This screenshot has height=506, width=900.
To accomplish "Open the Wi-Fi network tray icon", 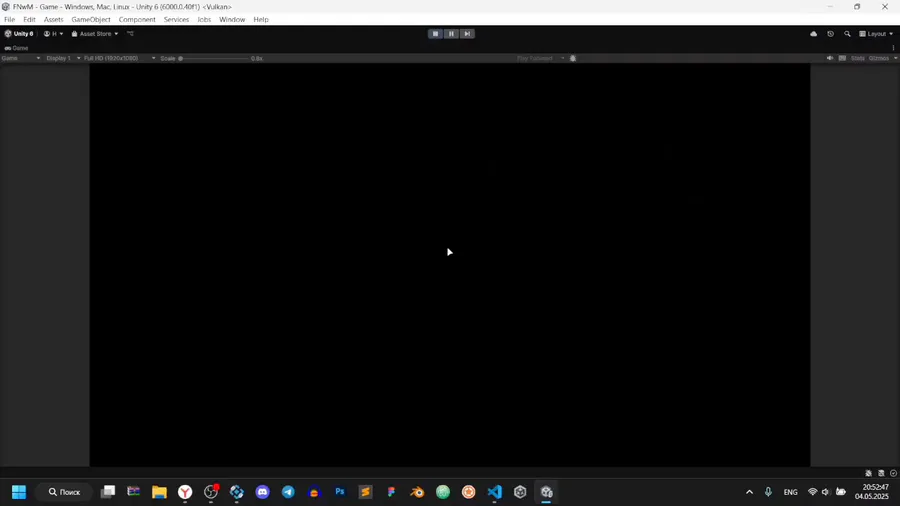I will point(813,492).
